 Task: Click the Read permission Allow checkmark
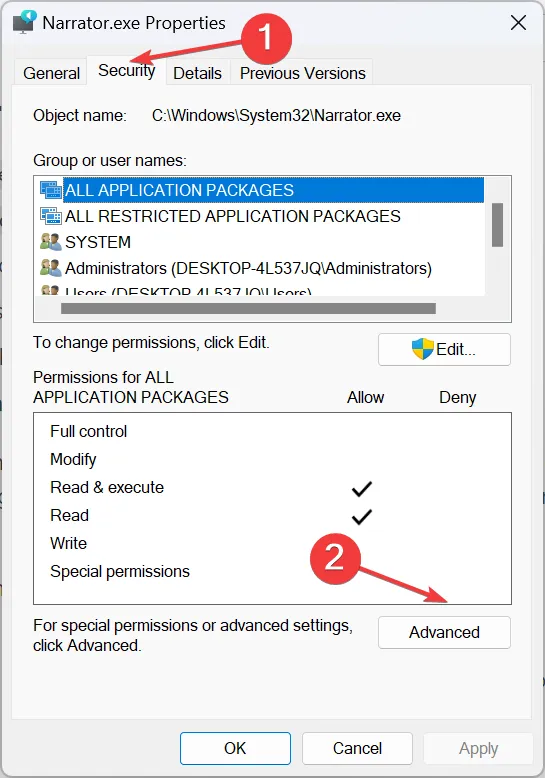pyautogui.click(x=361, y=517)
